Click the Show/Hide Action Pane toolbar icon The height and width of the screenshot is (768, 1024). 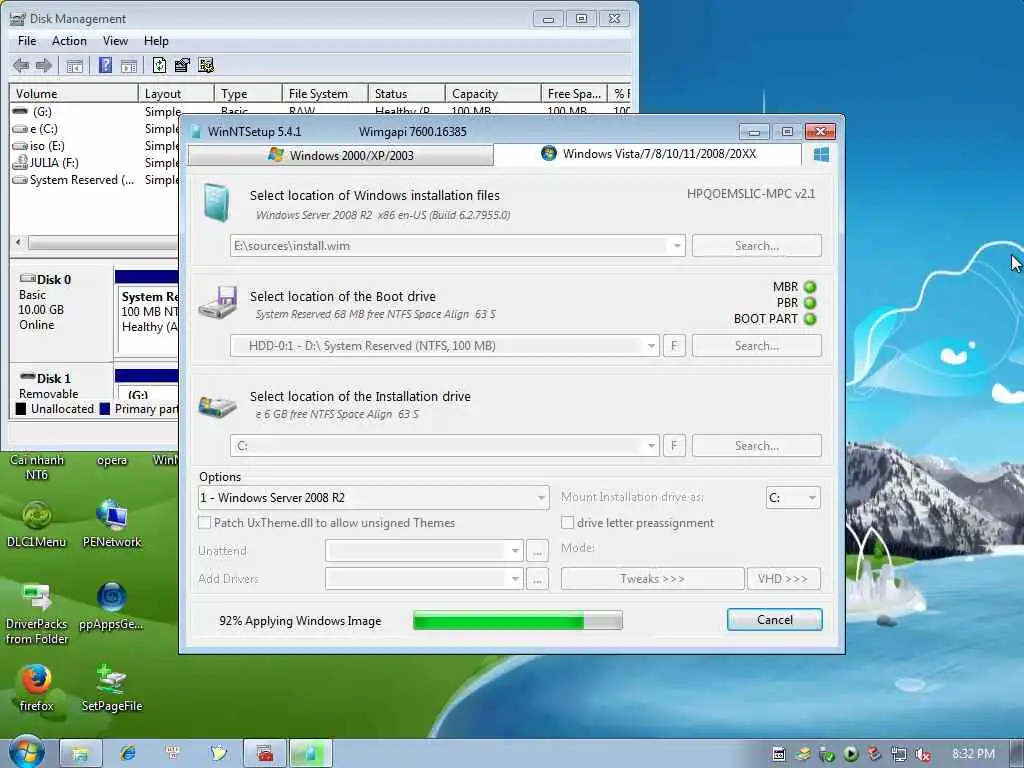pos(129,65)
